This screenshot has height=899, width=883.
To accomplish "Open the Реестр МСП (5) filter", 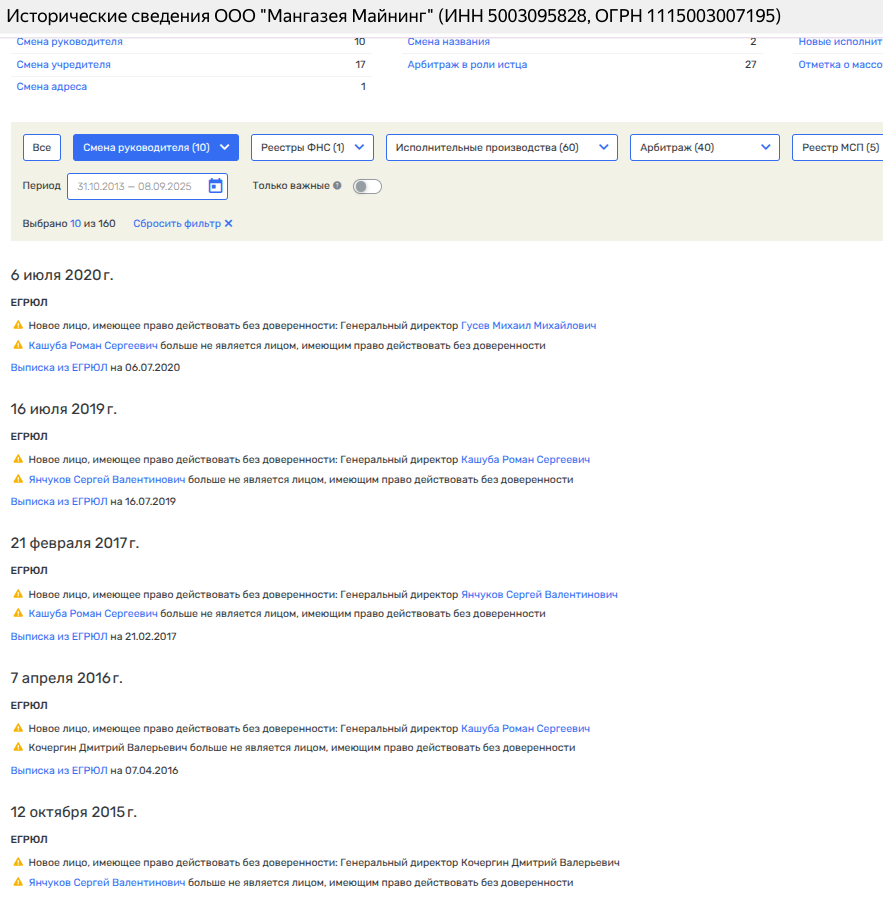I will (840, 148).
